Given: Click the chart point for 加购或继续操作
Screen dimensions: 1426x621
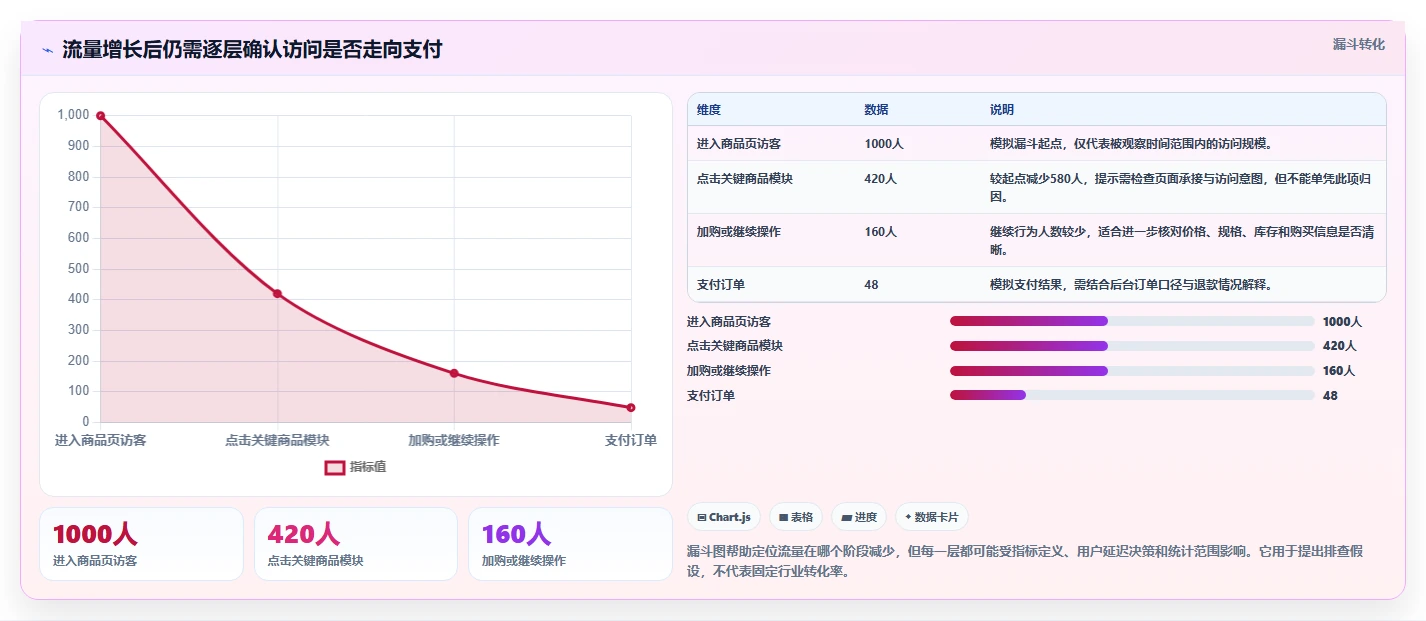Looking at the screenshot, I should tap(454, 373).
